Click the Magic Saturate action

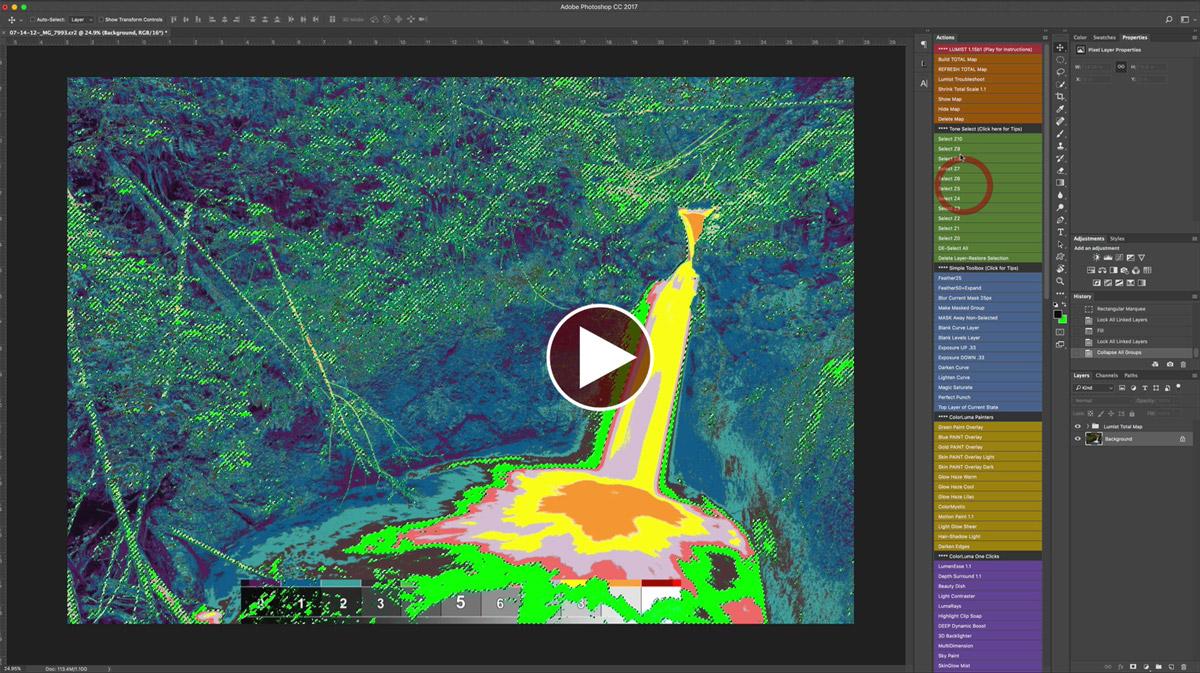pyautogui.click(x=955, y=387)
